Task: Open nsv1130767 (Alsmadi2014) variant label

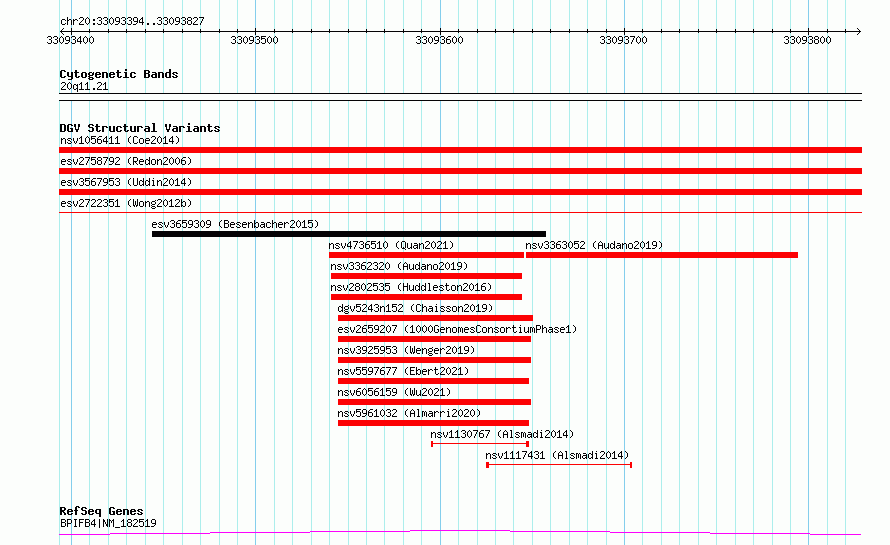Action: coord(502,434)
